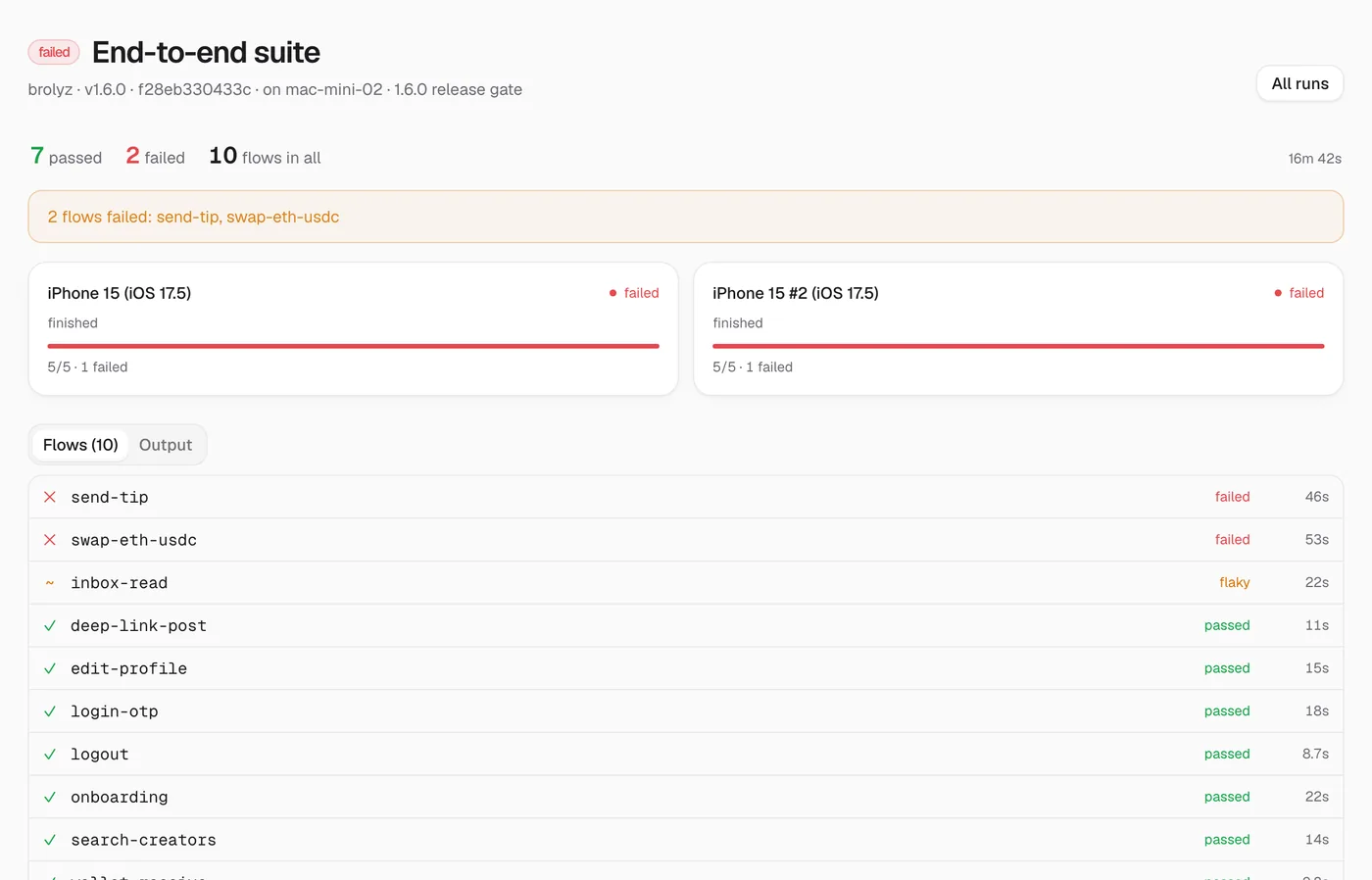Click the failed status on swap-eth-usdc row

[1233, 540]
